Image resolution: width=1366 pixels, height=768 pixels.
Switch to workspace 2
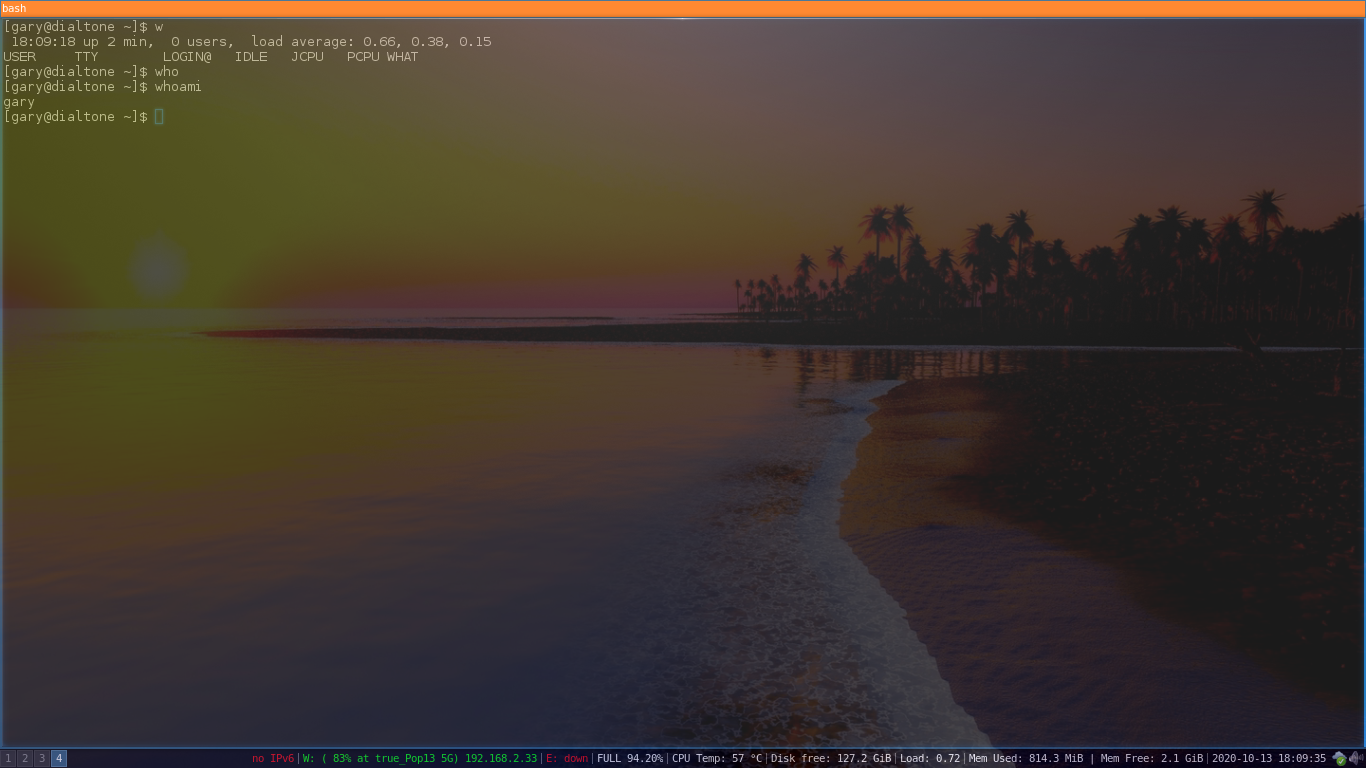tap(25, 759)
